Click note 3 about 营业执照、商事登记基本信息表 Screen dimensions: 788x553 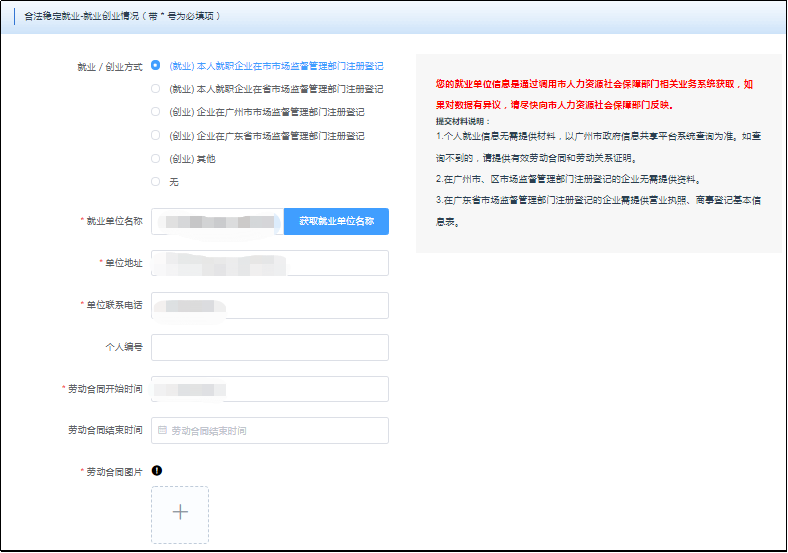pos(599,211)
